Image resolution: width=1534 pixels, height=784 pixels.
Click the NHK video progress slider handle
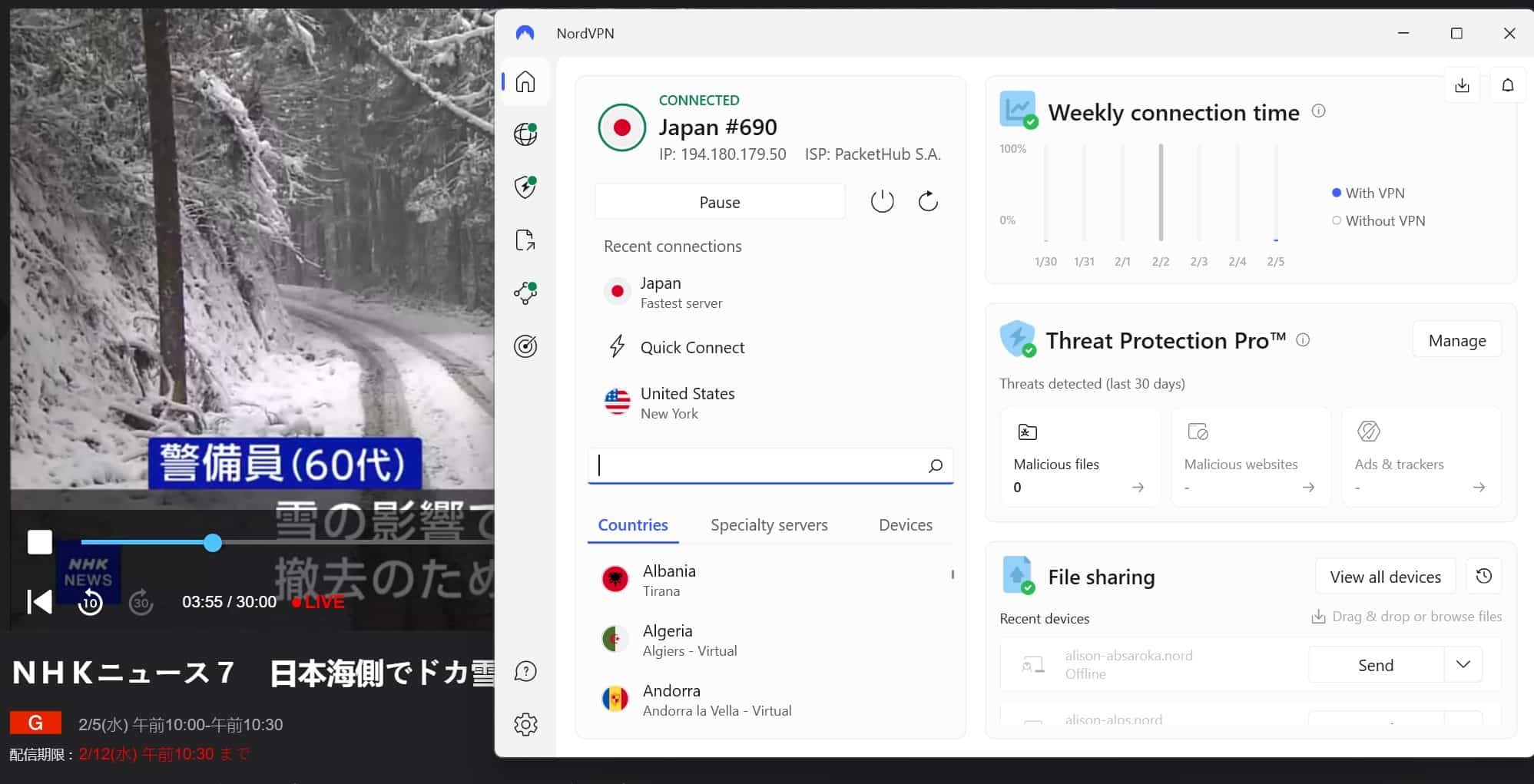tap(213, 543)
